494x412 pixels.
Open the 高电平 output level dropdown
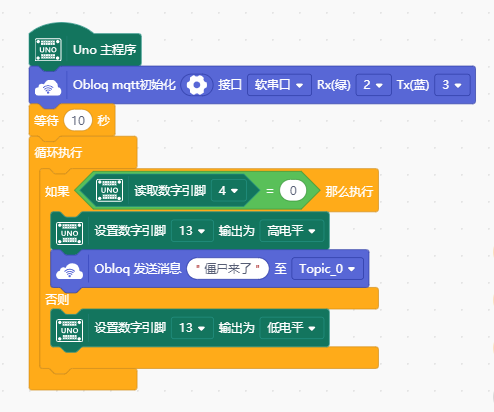pyautogui.click(x=292, y=231)
